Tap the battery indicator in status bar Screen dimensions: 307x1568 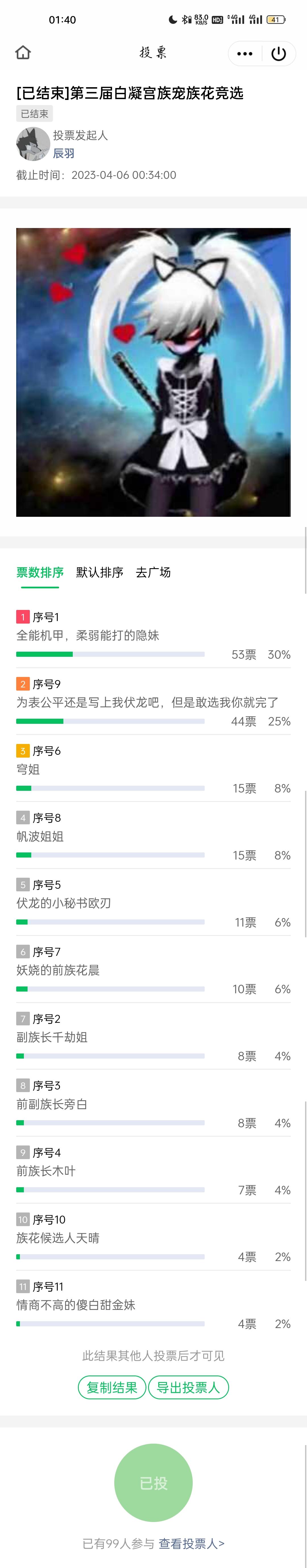tap(276, 20)
